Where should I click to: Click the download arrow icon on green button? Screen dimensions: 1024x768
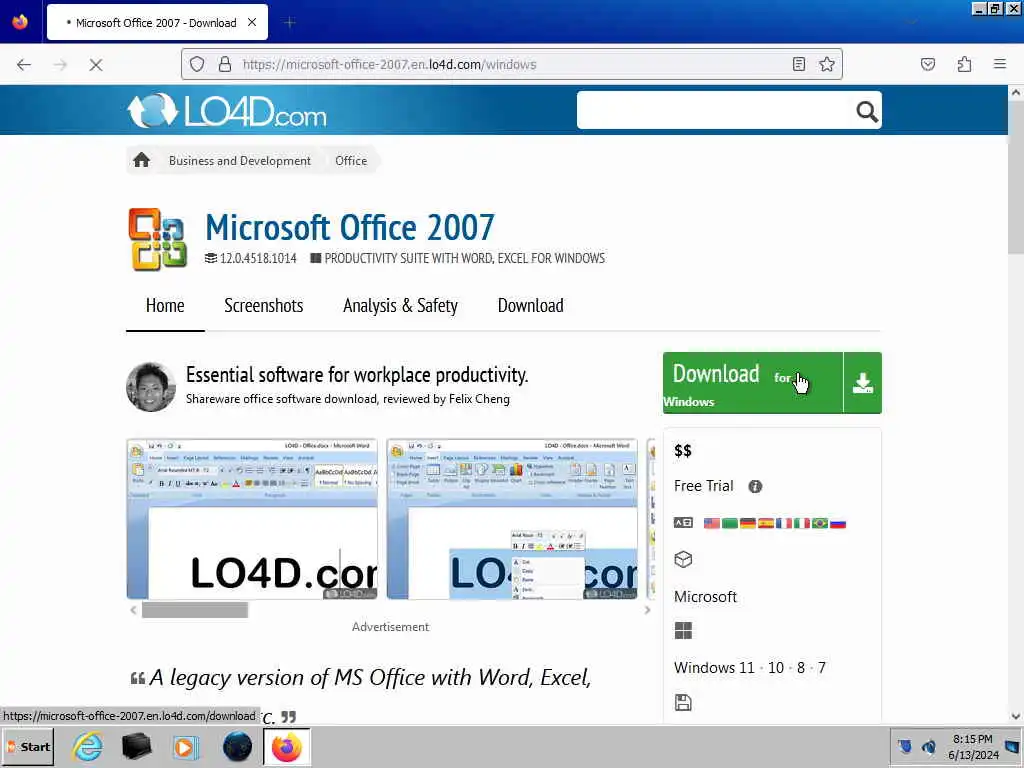click(x=863, y=383)
